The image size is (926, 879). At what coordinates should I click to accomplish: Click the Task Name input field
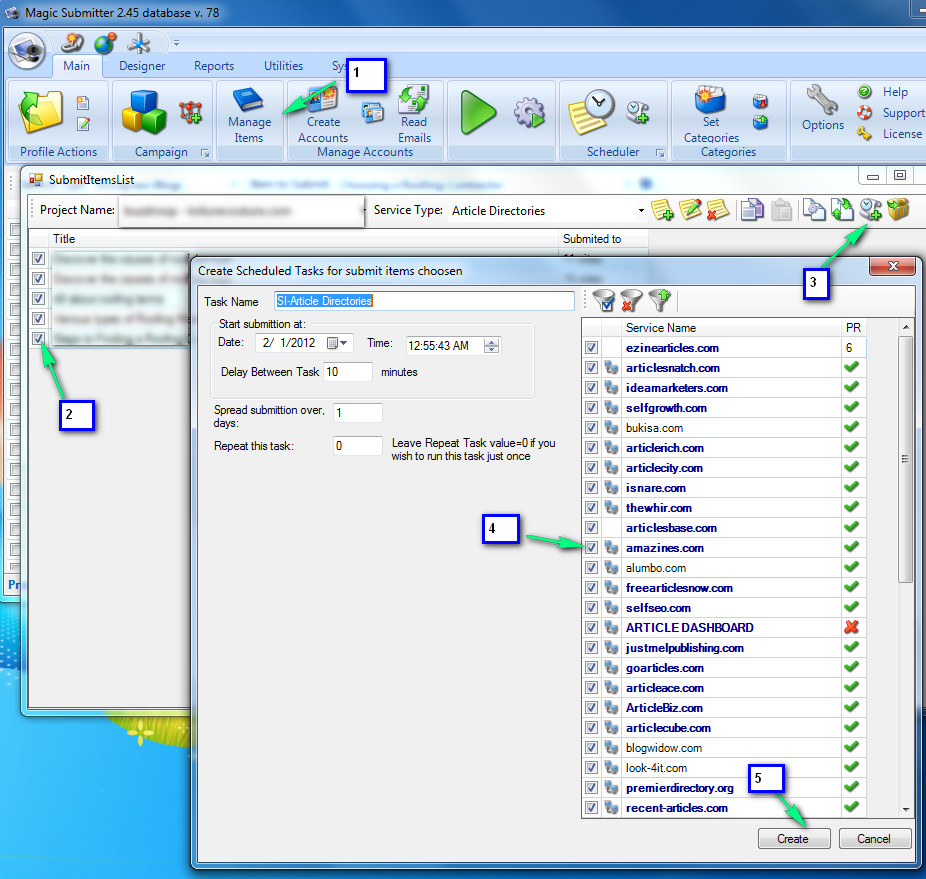424,301
